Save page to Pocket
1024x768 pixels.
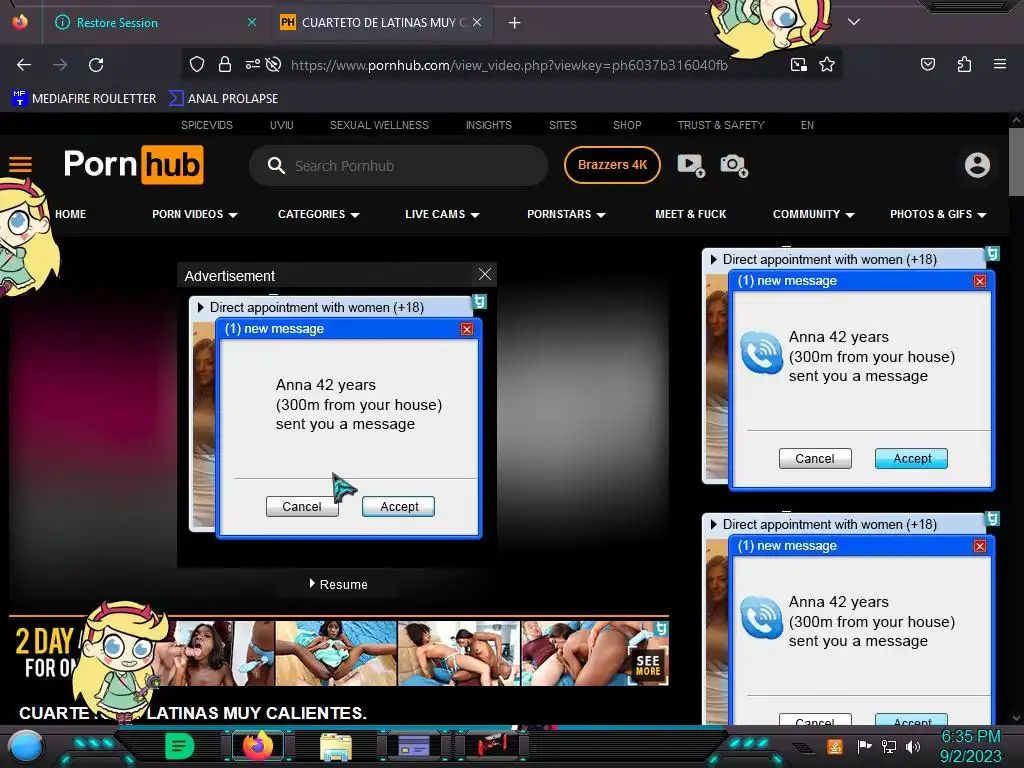927,64
